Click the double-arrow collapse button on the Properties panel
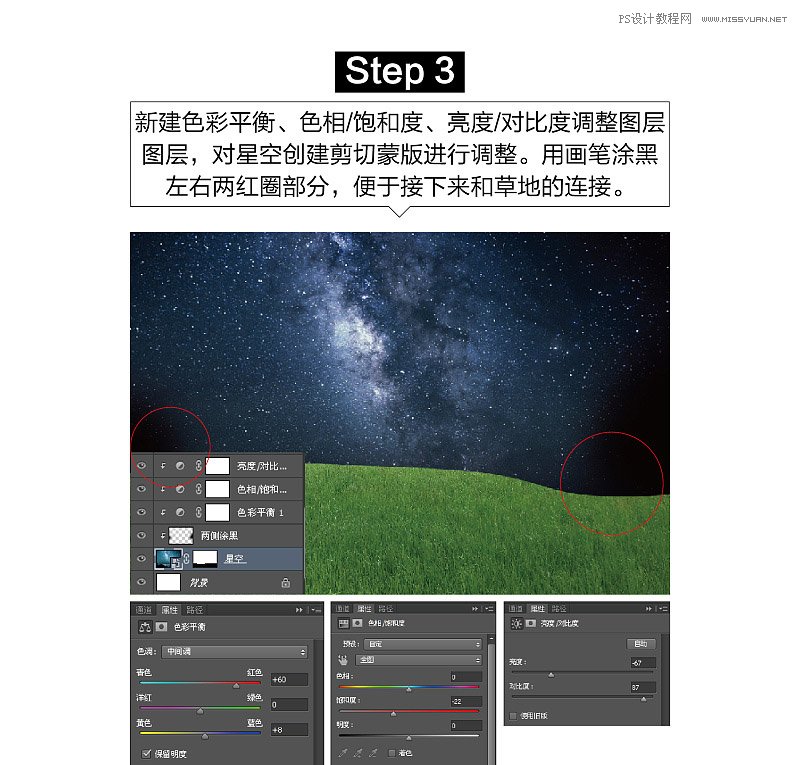This screenshot has height=765, width=800. (x=299, y=610)
